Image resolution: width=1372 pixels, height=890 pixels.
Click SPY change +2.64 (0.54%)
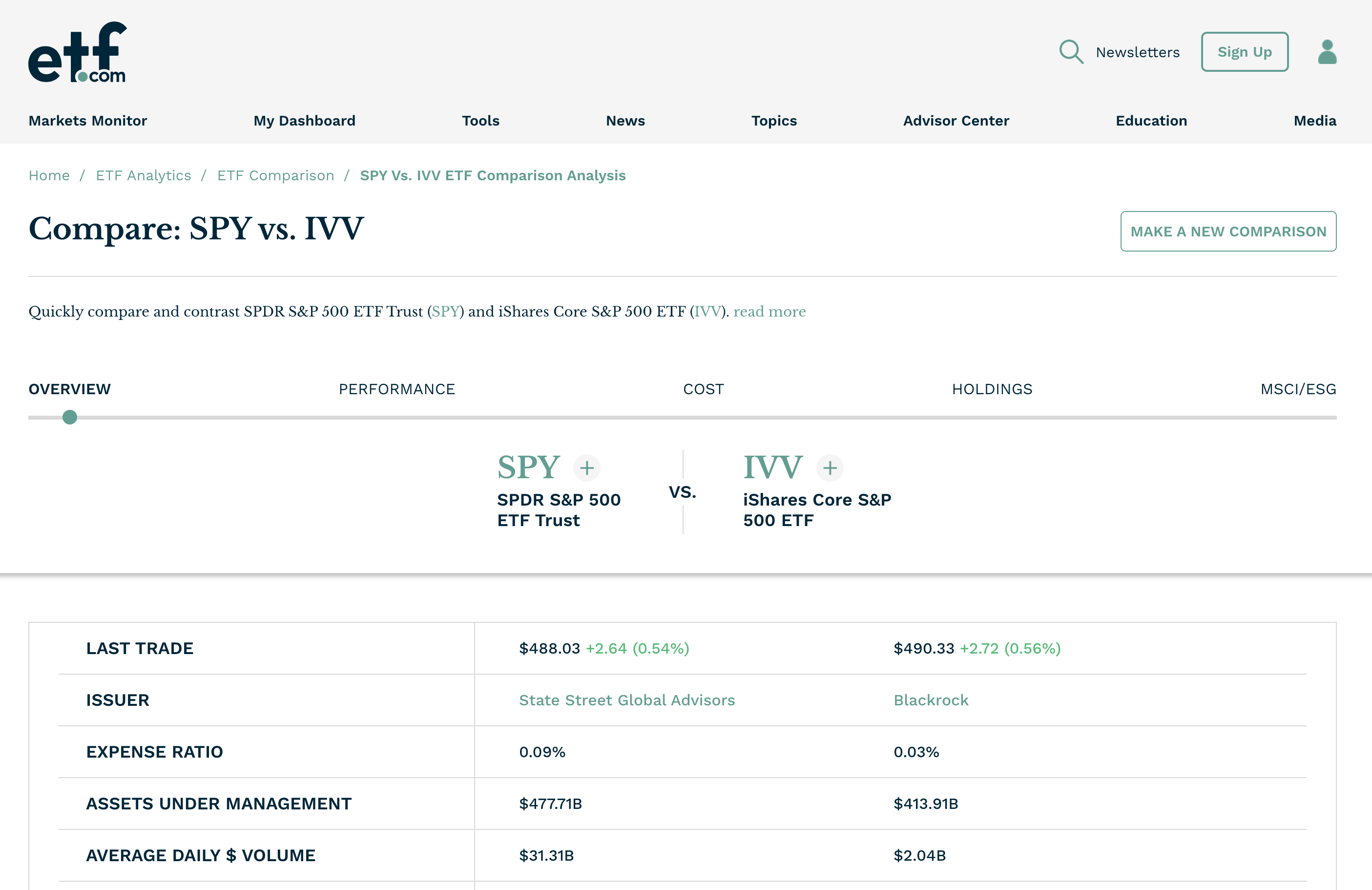tap(638, 648)
